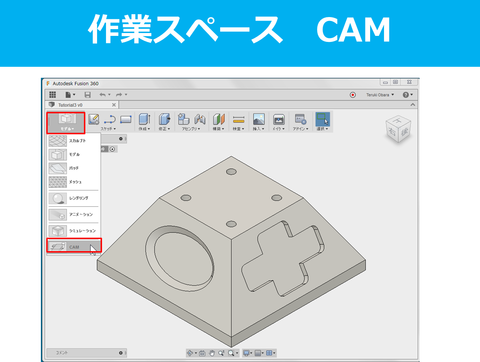Choose CAM workspace from menu
Viewport: 480px width, 362px height.
pyautogui.click(x=74, y=247)
